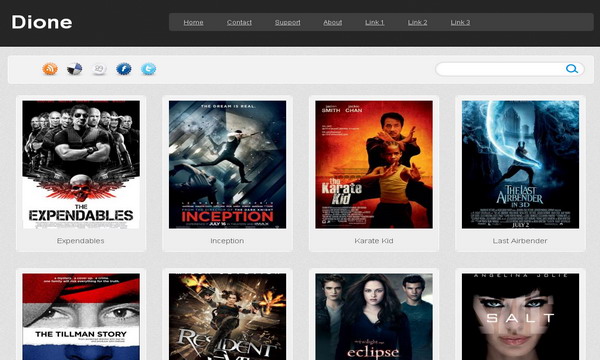Click the Last Airbender caption text
Screen dimensions: 600x360
[x=520, y=241]
